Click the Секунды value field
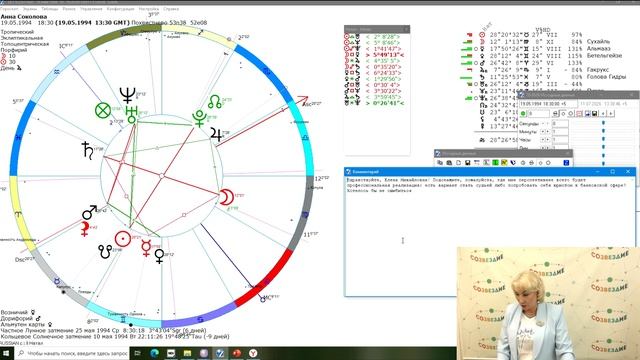 pos(560,124)
